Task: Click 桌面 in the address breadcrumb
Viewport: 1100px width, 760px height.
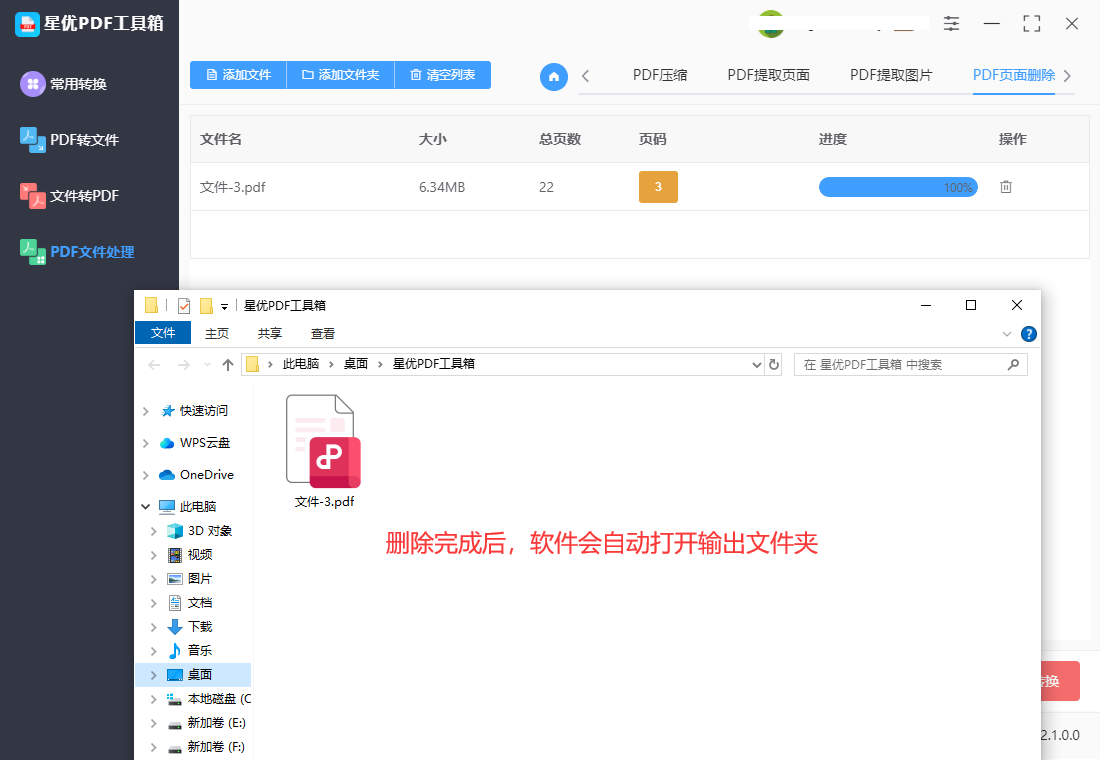Action: pyautogui.click(x=356, y=364)
